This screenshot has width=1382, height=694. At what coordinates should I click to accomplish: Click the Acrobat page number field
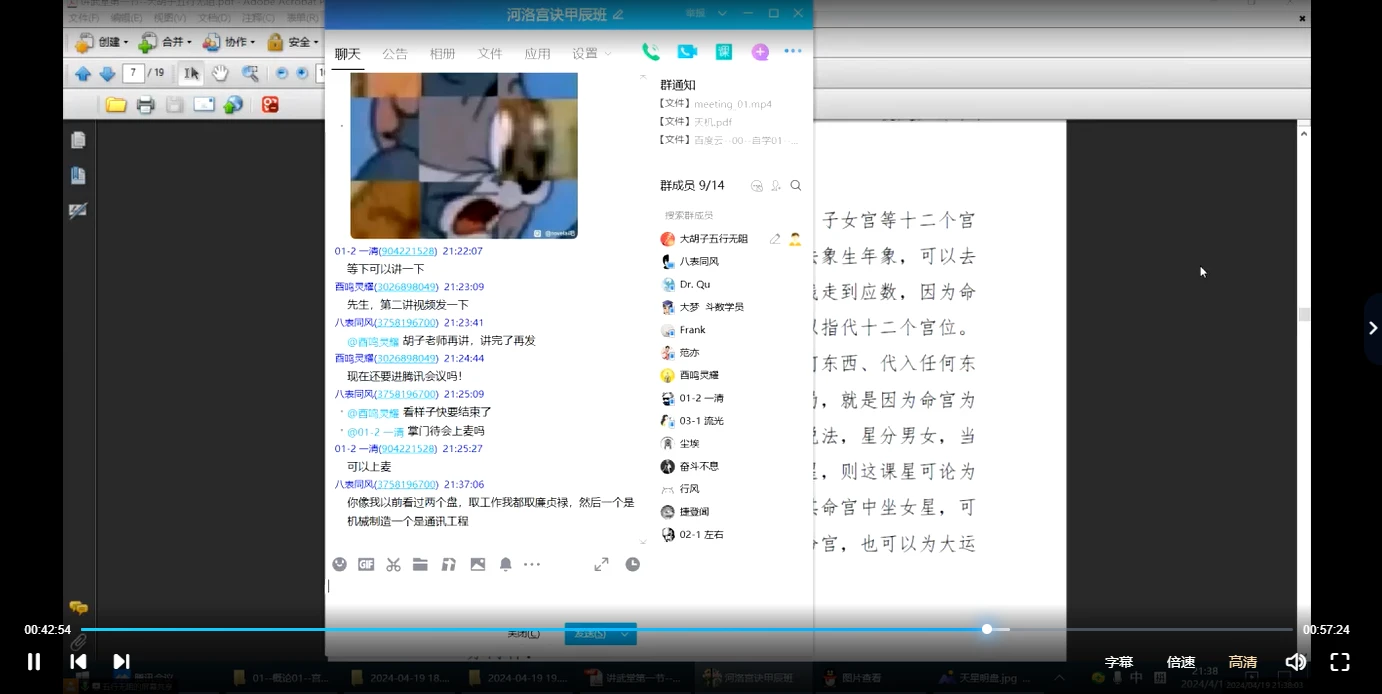(133, 73)
